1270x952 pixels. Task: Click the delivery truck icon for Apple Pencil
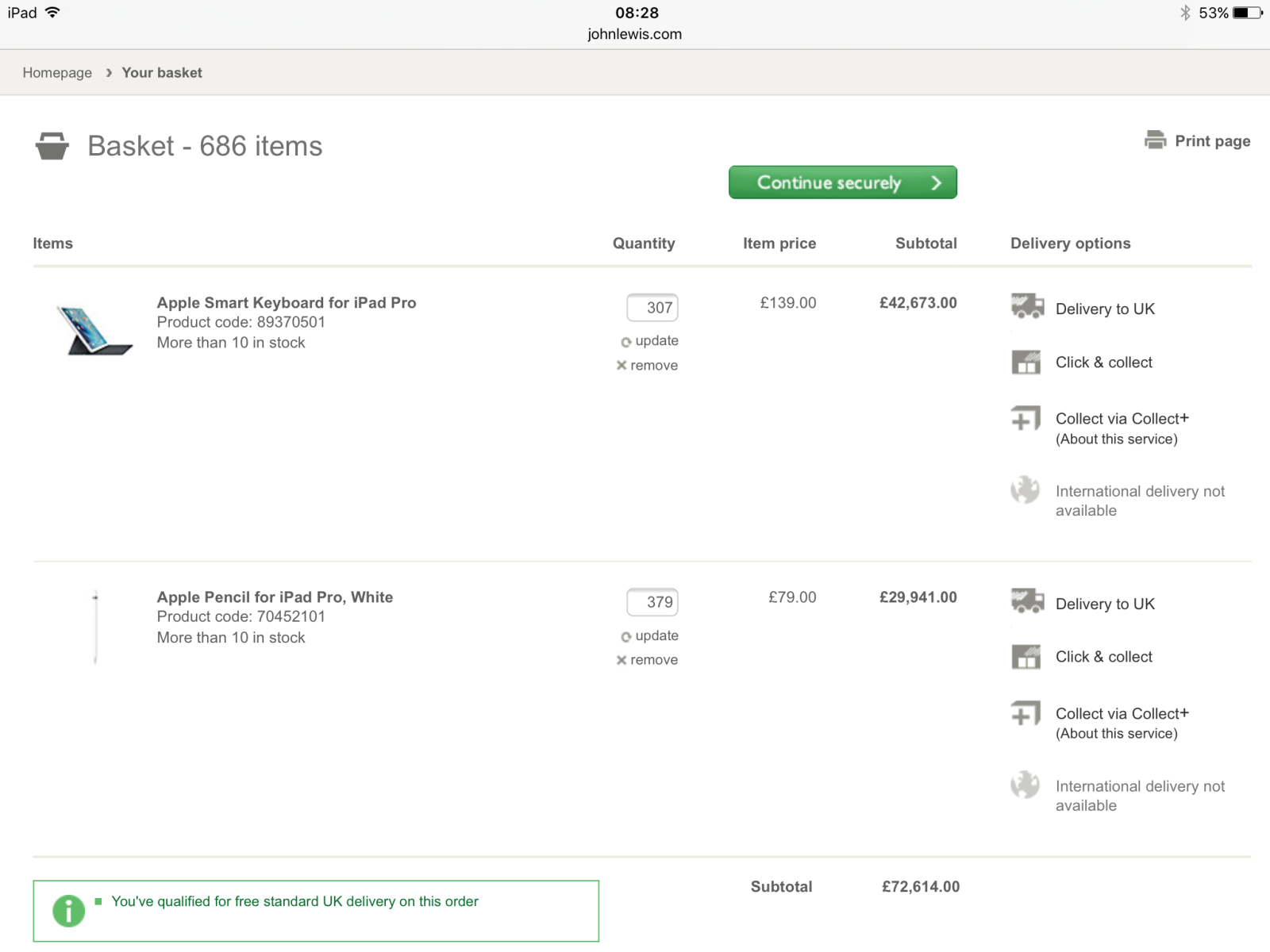pyautogui.click(x=1027, y=601)
